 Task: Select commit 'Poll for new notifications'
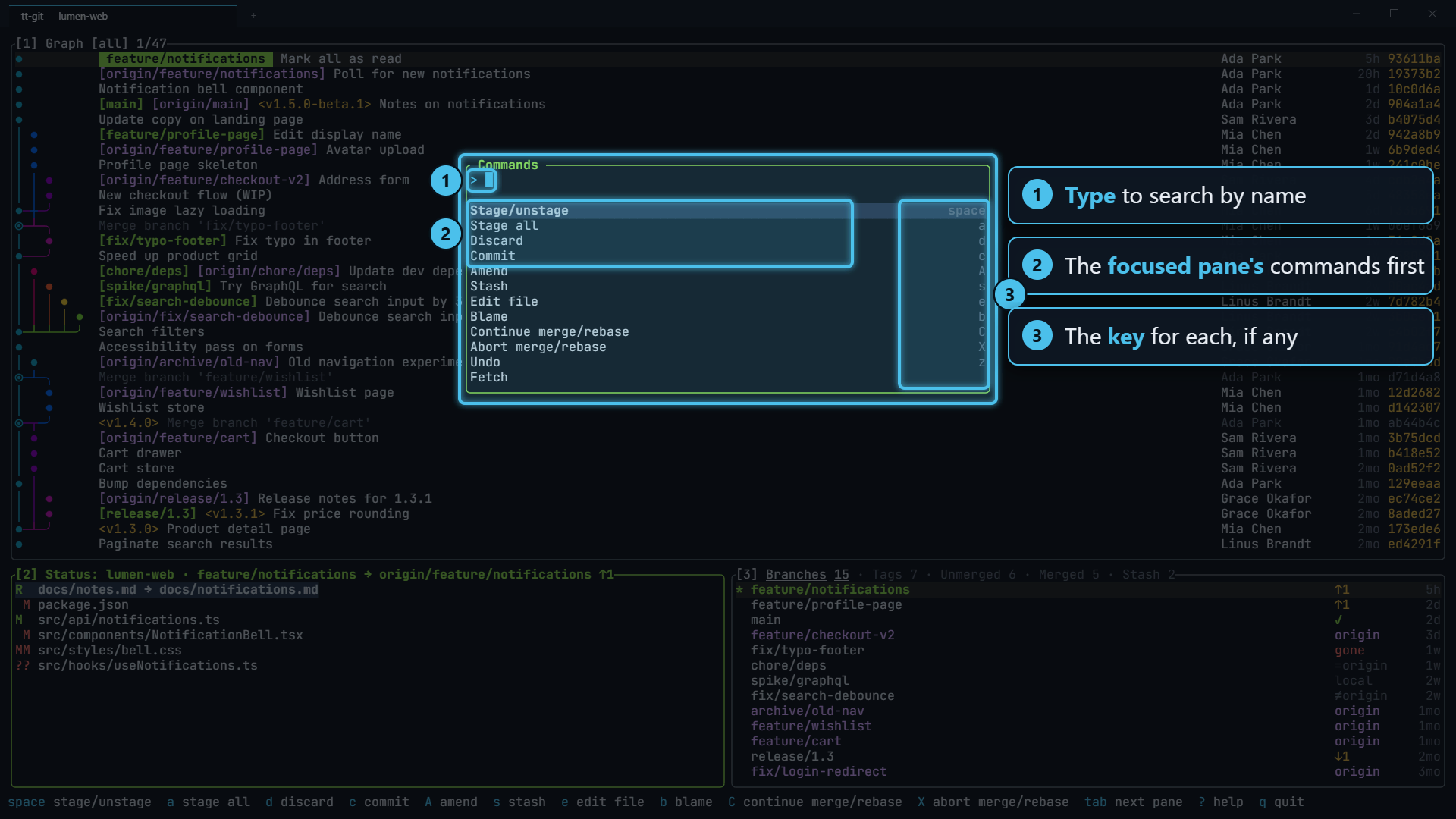(728, 74)
